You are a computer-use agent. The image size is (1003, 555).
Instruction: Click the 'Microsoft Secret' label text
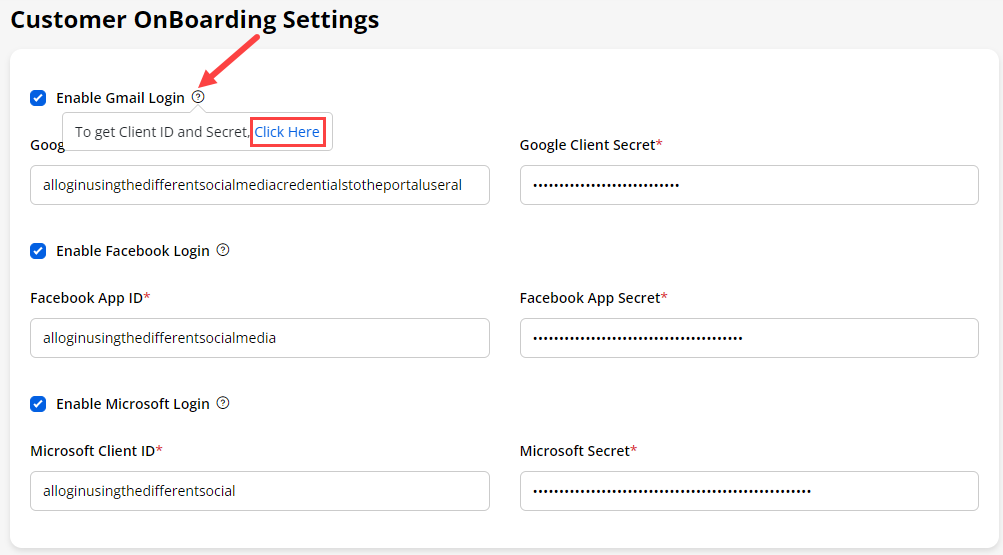[x=575, y=451]
